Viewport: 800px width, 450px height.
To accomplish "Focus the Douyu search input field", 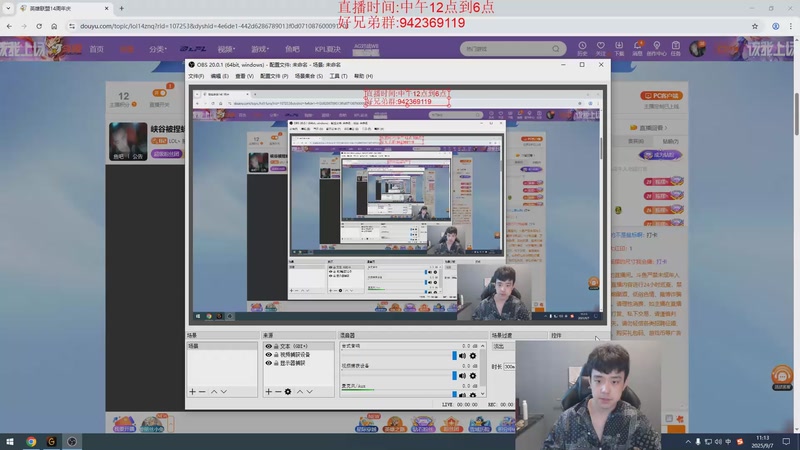I will pyautogui.click(x=507, y=49).
